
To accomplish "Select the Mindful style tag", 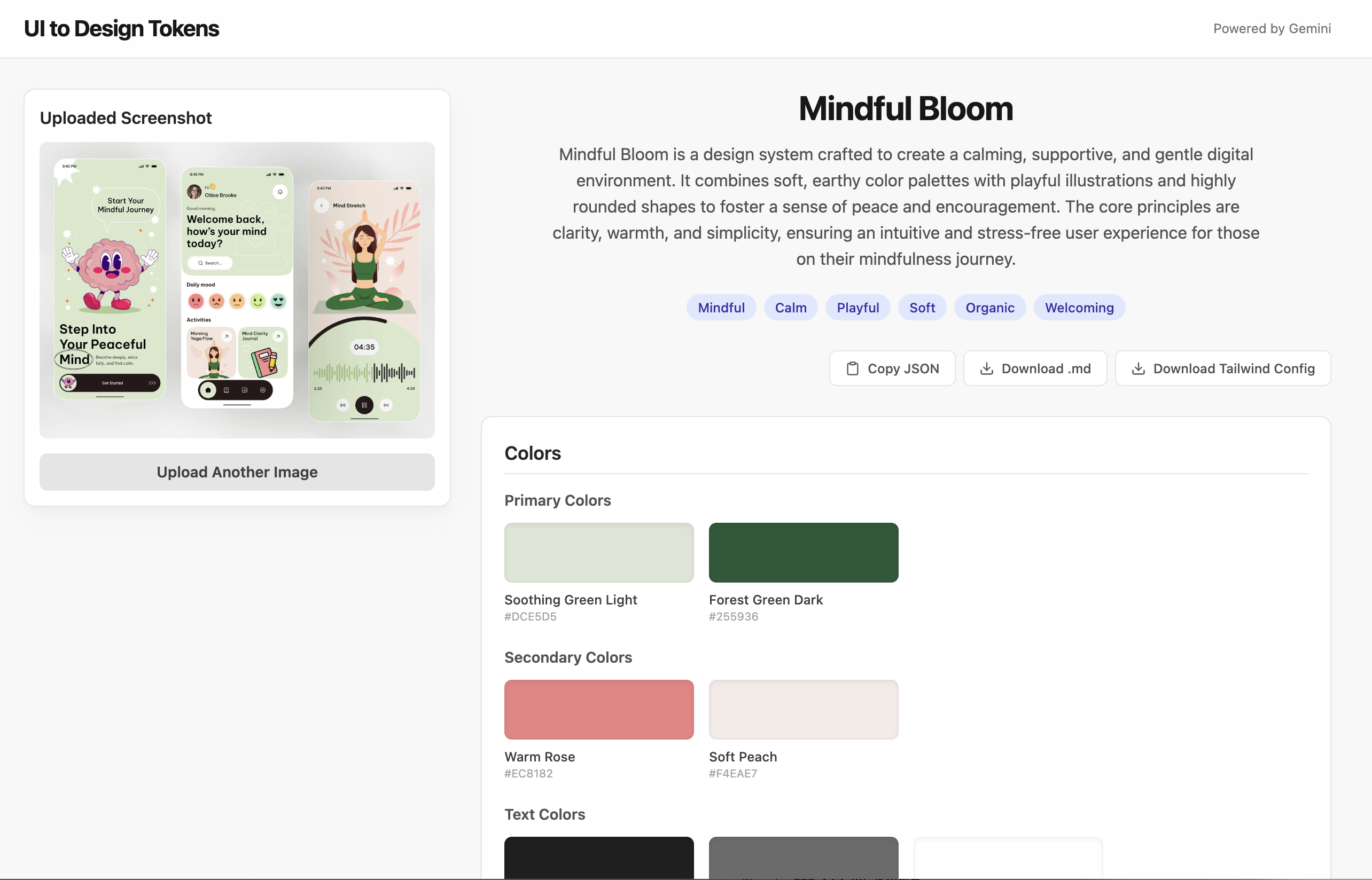I will tap(721, 308).
